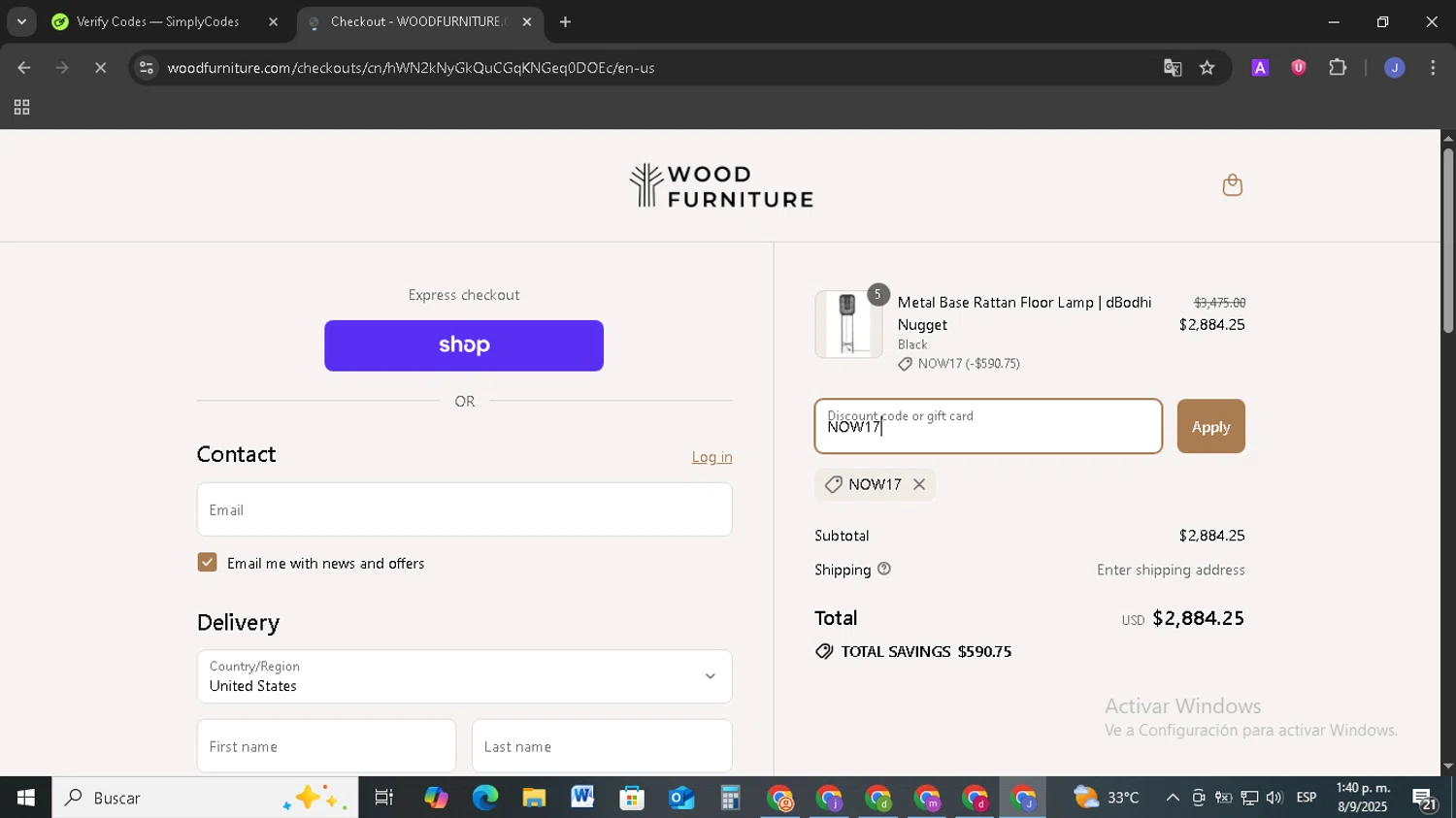Show hidden system tray icons
The height and width of the screenshot is (818, 1456).
[x=1173, y=798]
